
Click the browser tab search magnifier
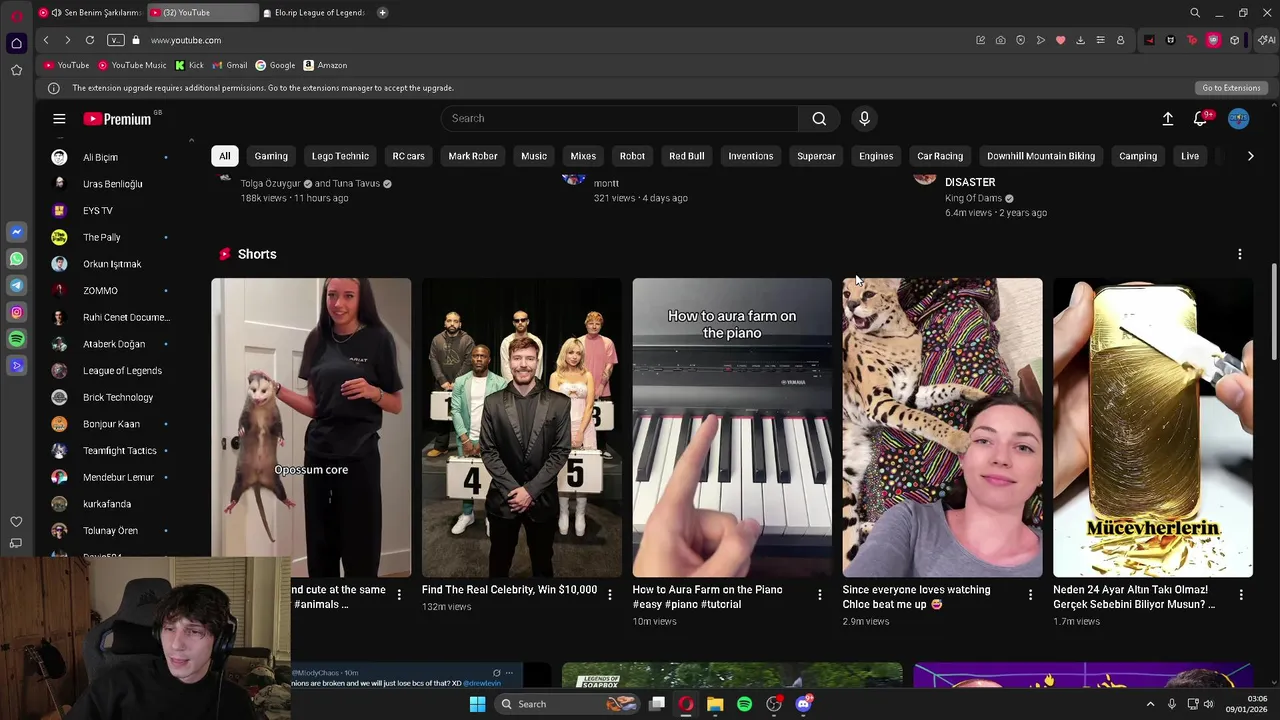click(x=1195, y=13)
